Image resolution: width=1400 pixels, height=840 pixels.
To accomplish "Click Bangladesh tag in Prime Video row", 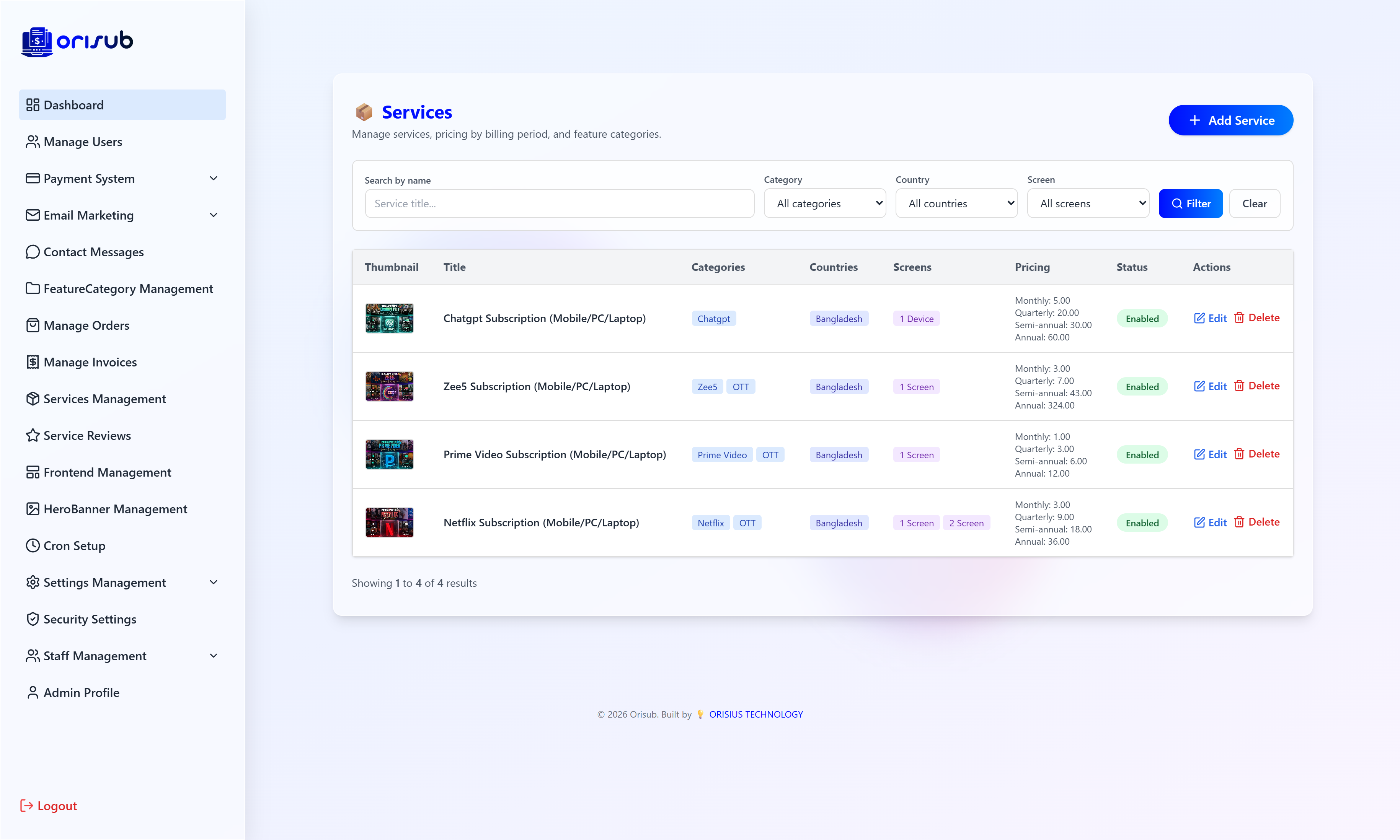I will pos(839,454).
